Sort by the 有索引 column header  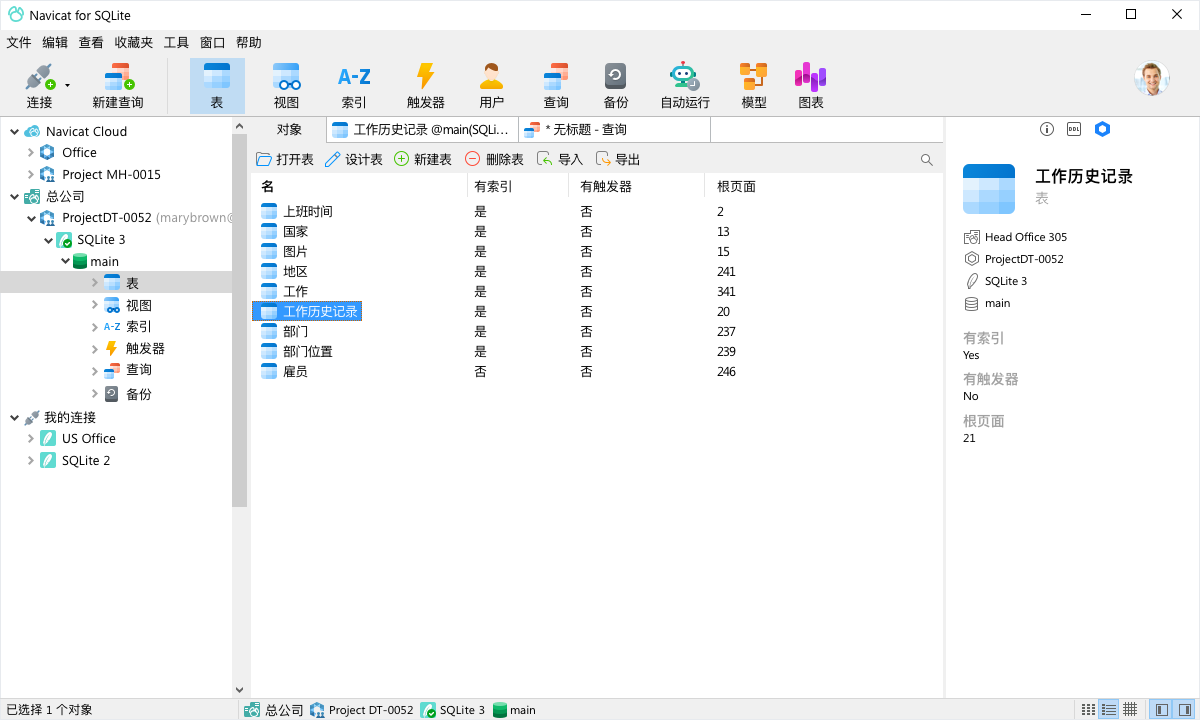click(x=493, y=186)
